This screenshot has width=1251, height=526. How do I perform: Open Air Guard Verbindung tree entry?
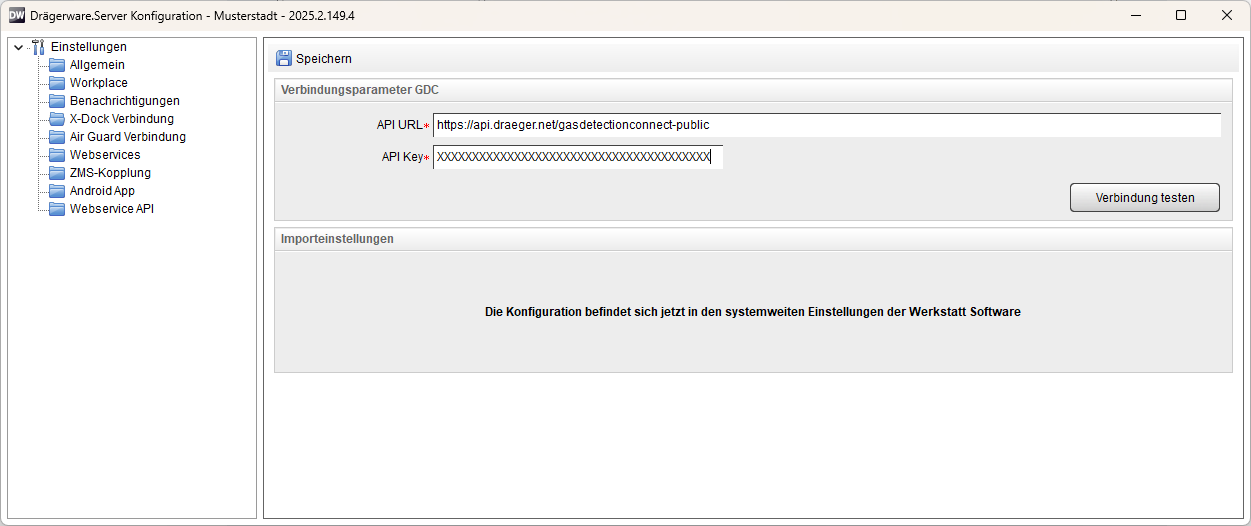click(128, 137)
